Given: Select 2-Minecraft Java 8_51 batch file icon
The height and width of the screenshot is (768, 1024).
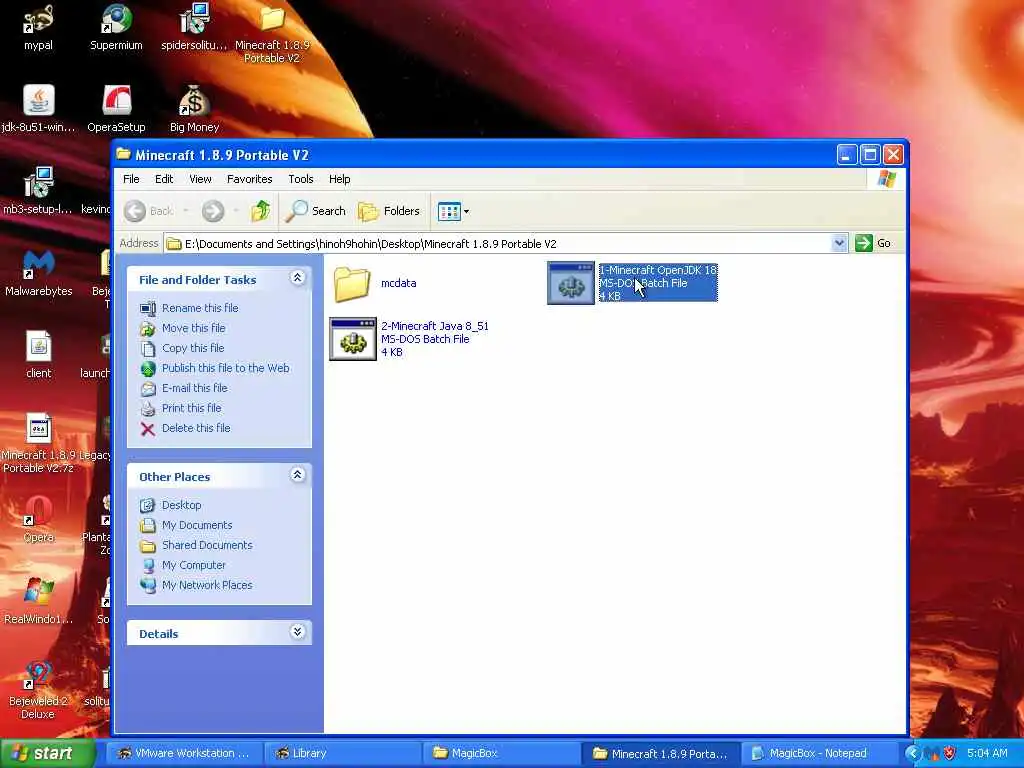Looking at the screenshot, I should click(x=353, y=339).
